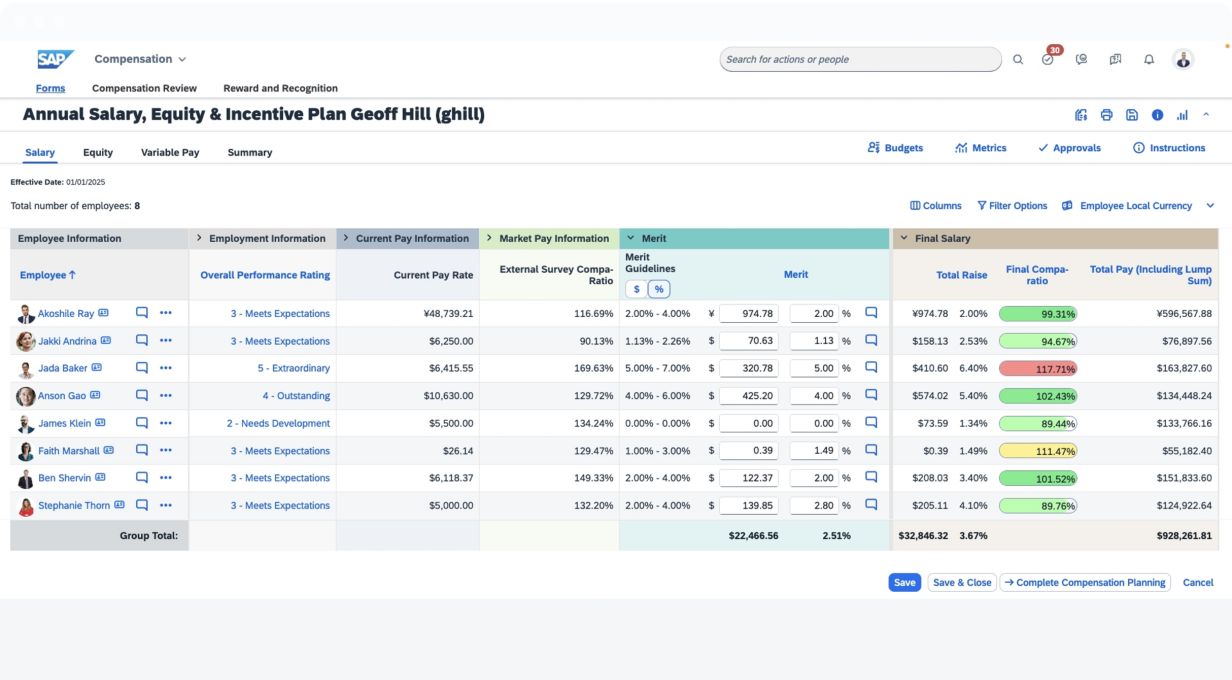Open the Compensation Review menu item
The width and height of the screenshot is (1232, 680).
tap(144, 88)
